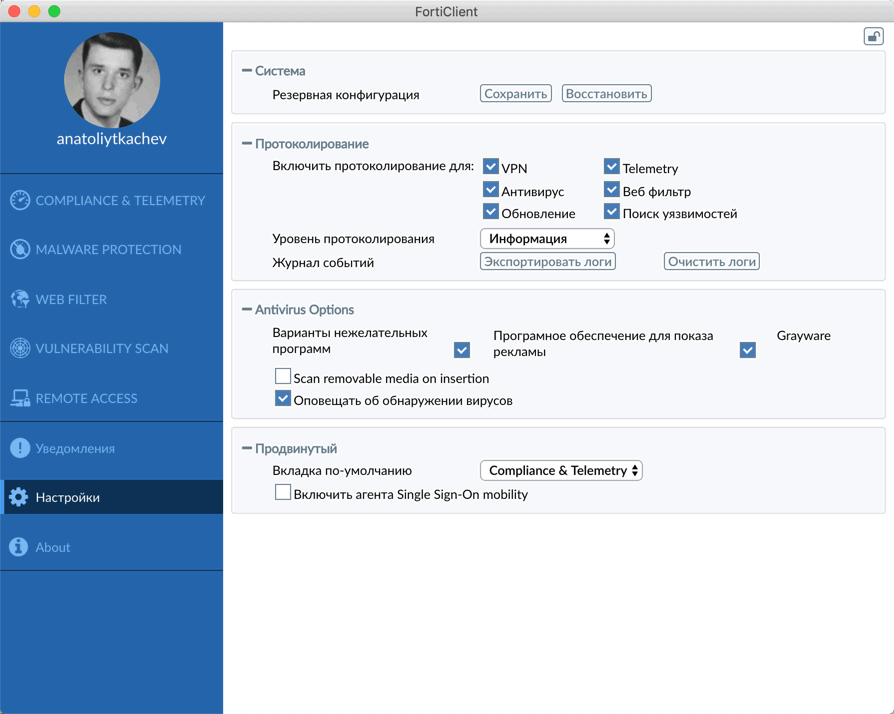Click the Compliance & Telemetry gauge icon
Image resolution: width=894 pixels, height=714 pixels.
tap(20, 200)
